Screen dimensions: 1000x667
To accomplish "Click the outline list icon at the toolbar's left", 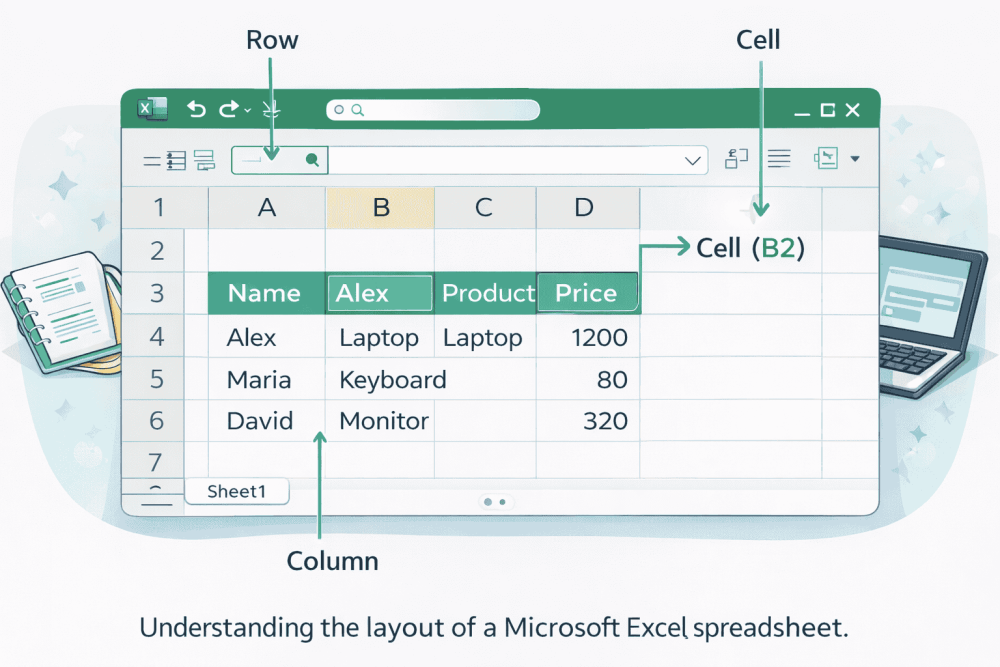I will click(x=171, y=160).
